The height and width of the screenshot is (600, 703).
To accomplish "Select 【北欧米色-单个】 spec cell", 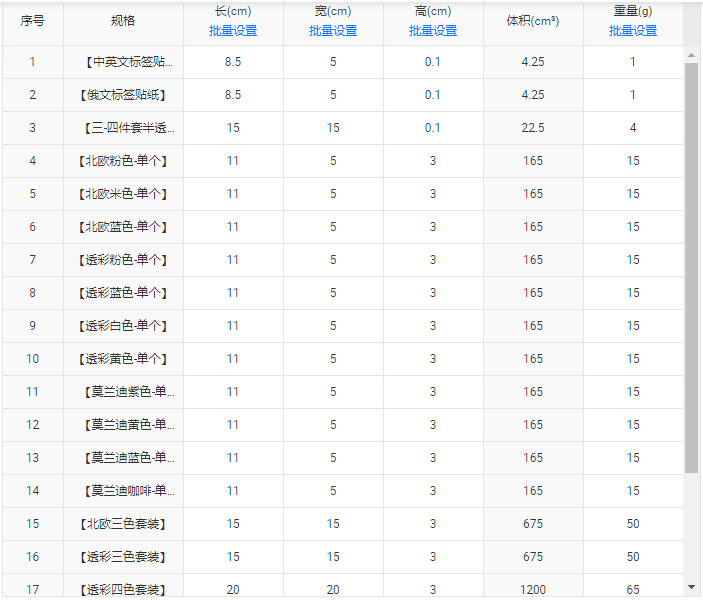I will click(123, 194).
